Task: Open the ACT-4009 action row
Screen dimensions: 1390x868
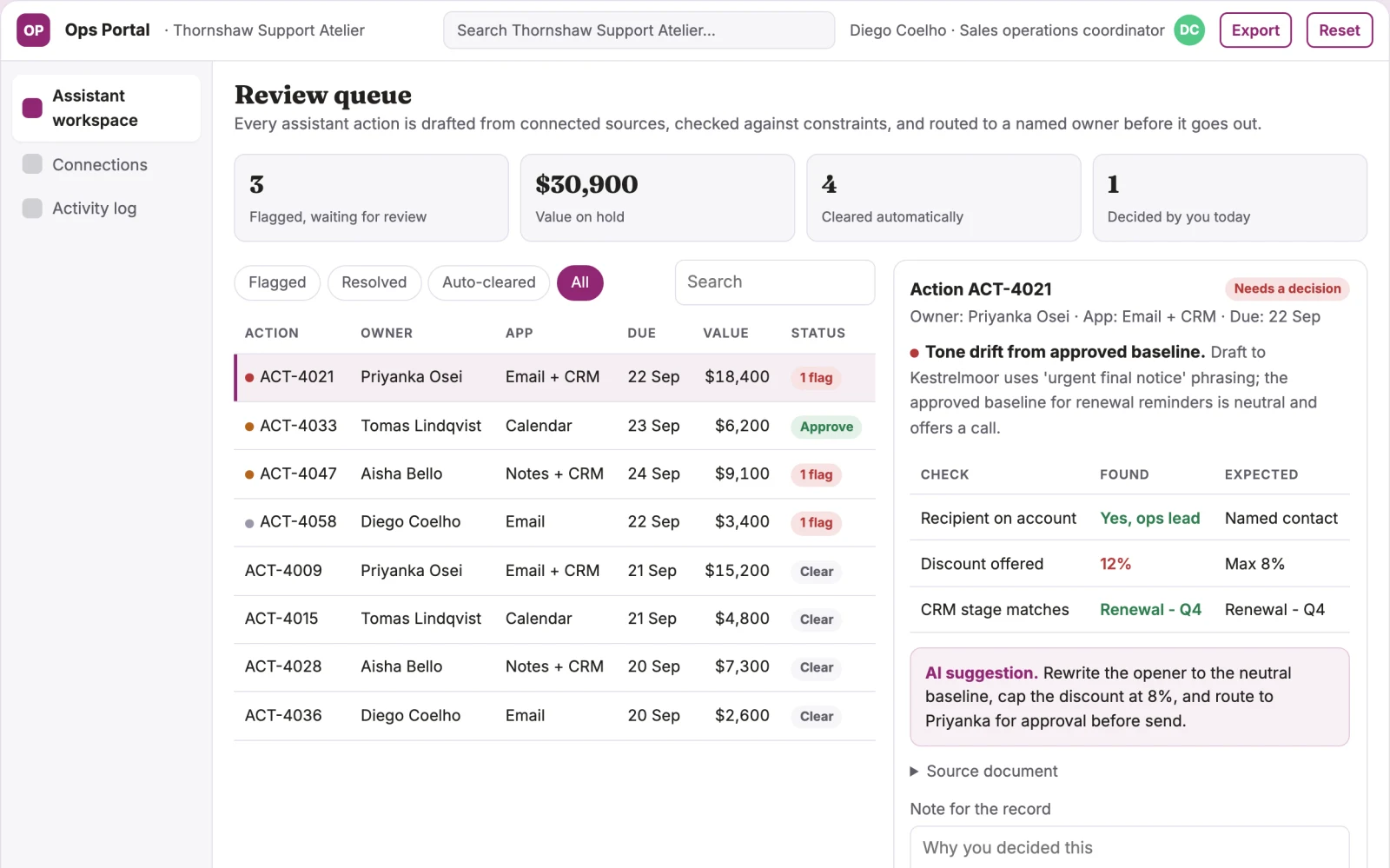Action: 554,571
